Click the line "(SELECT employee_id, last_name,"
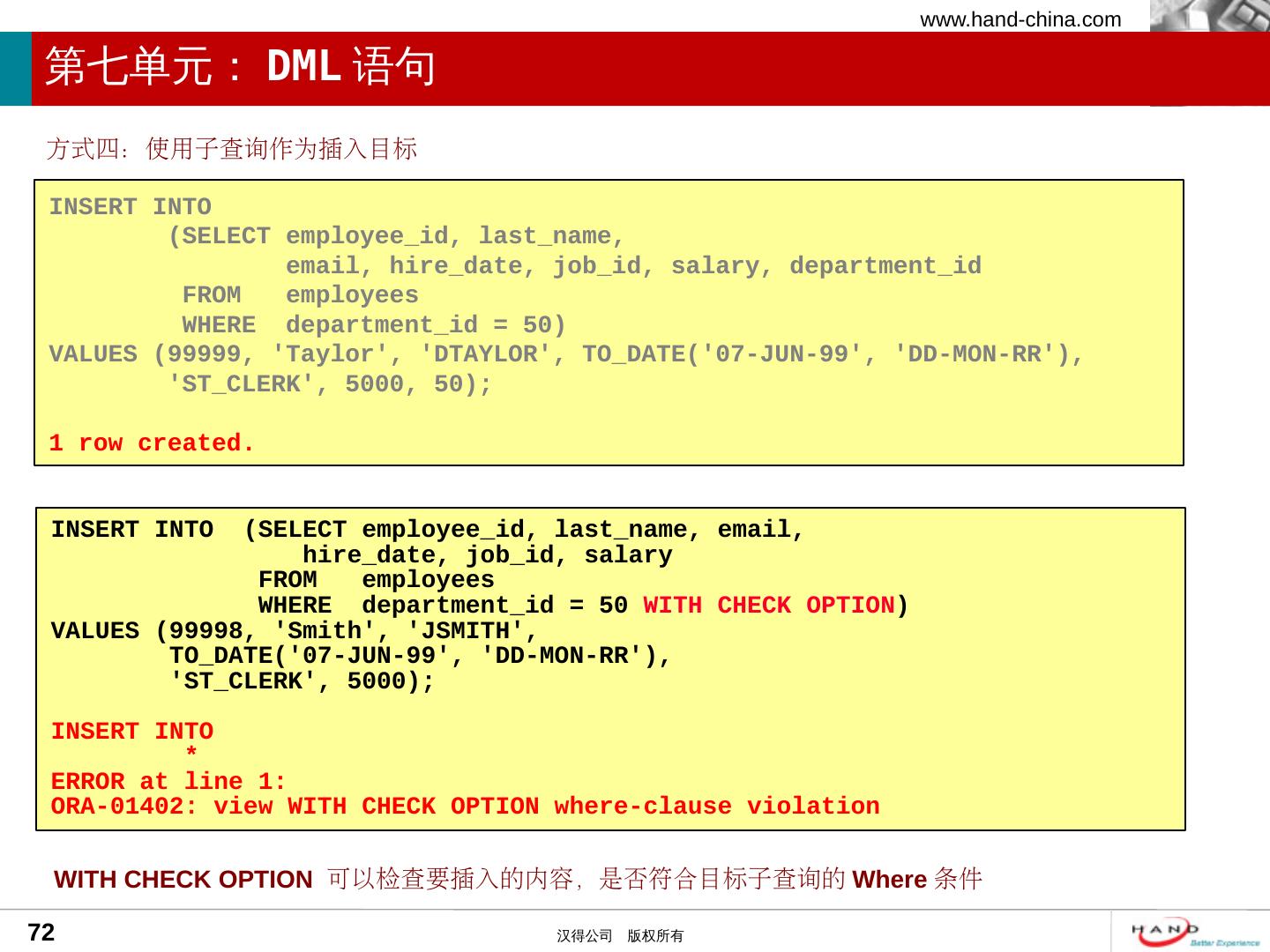Viewport: 1270px width, 952px height. coord(397,236)
